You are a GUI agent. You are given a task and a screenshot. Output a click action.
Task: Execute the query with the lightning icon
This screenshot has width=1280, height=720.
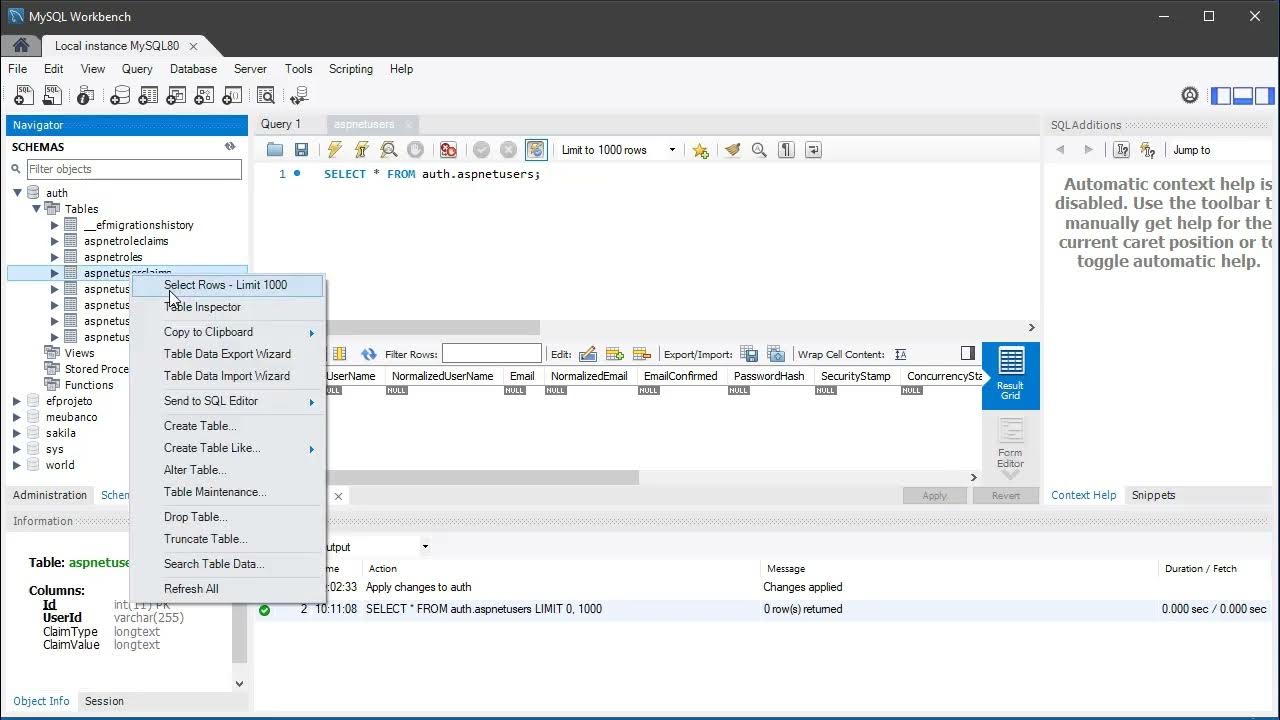335,150
